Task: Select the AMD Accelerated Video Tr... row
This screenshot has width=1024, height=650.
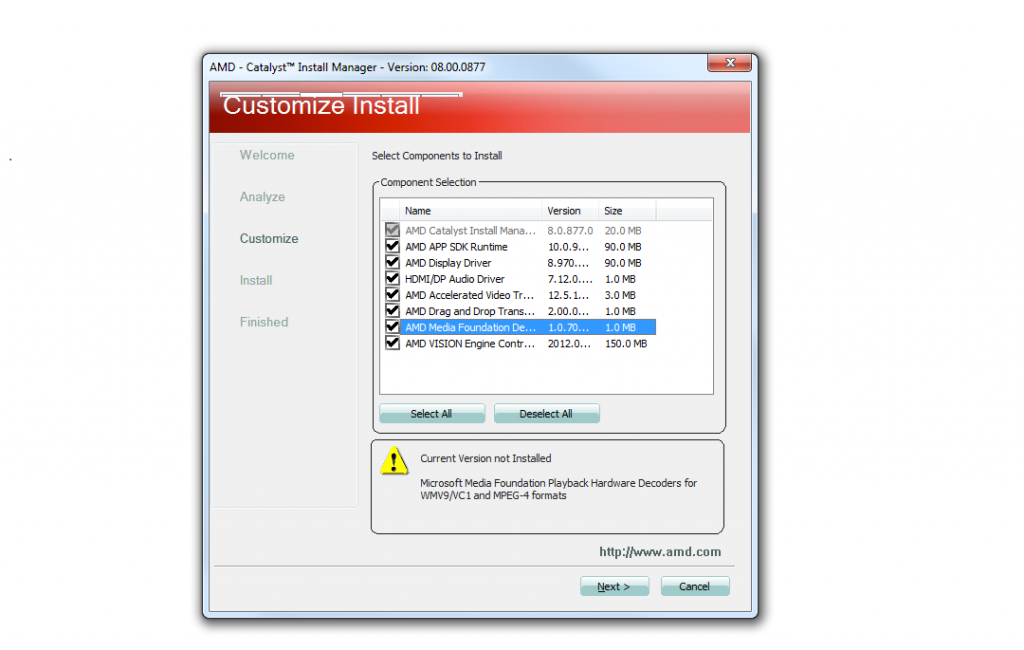Action: [x=520, y=295]
